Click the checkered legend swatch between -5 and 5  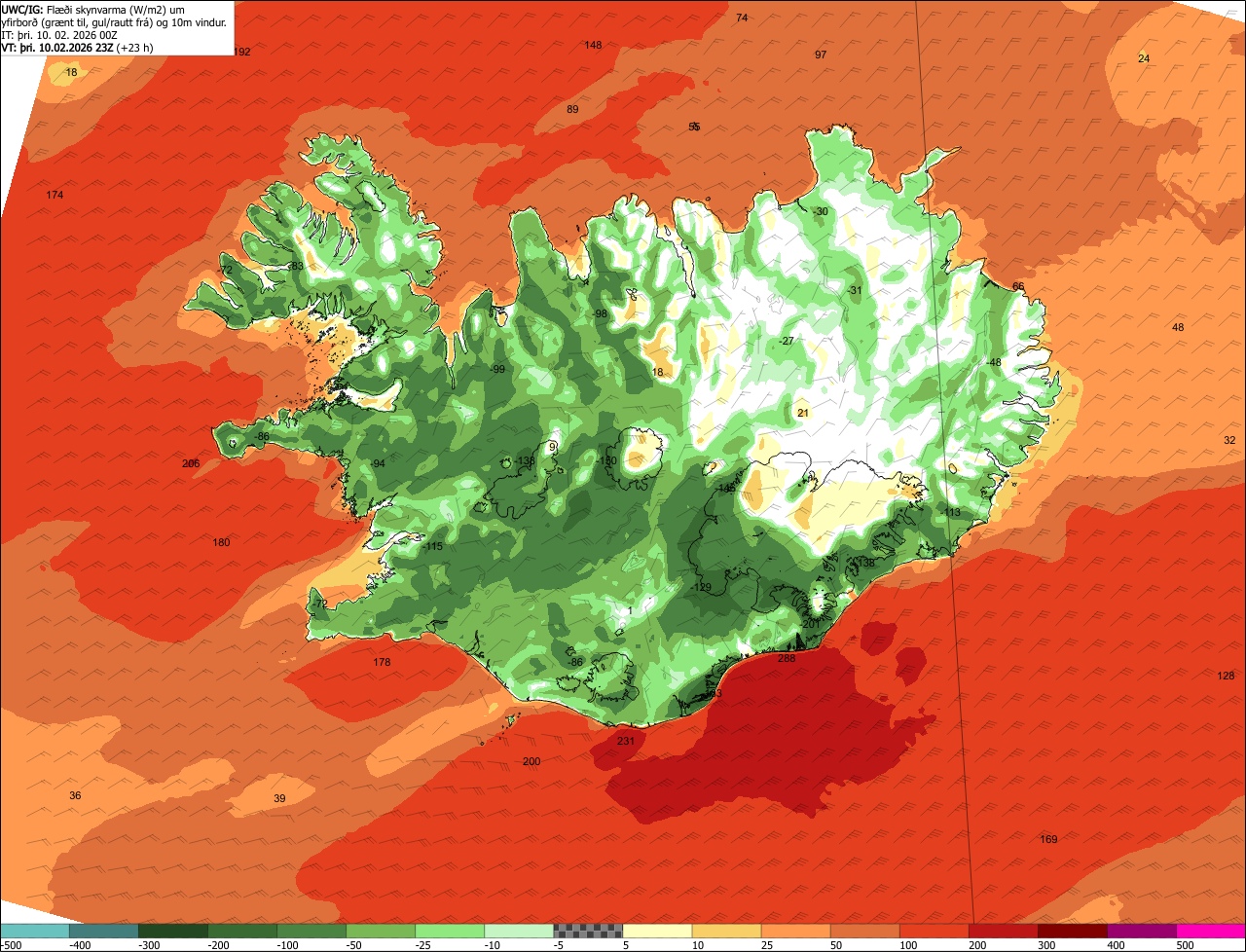coord(588,931)
